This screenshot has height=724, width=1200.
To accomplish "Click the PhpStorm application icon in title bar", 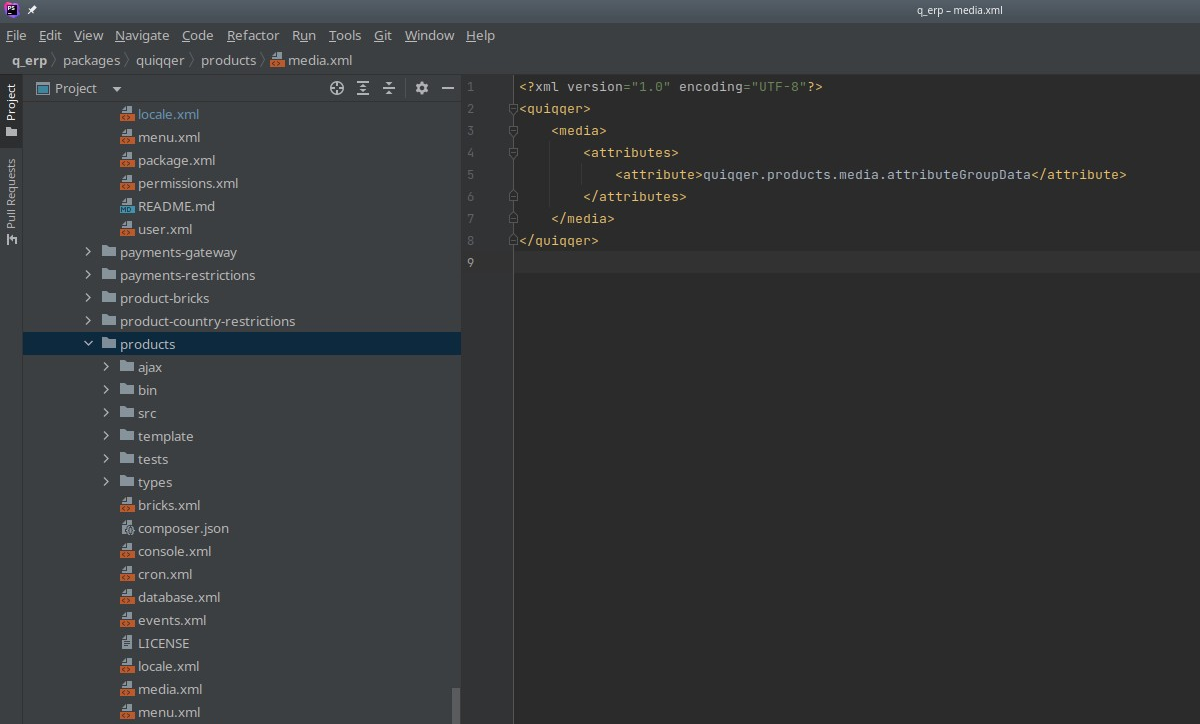I will (12, 10).
